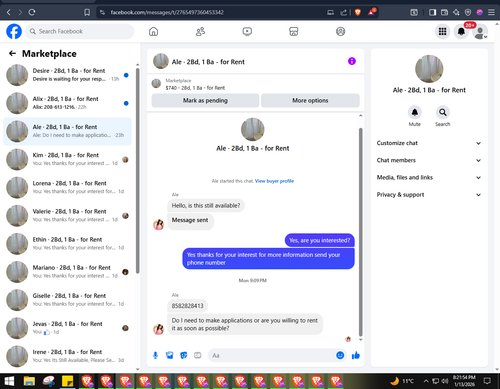Show hidden system tray icons chevron
The height and width of the screenshot is (389, 500).
426,381
